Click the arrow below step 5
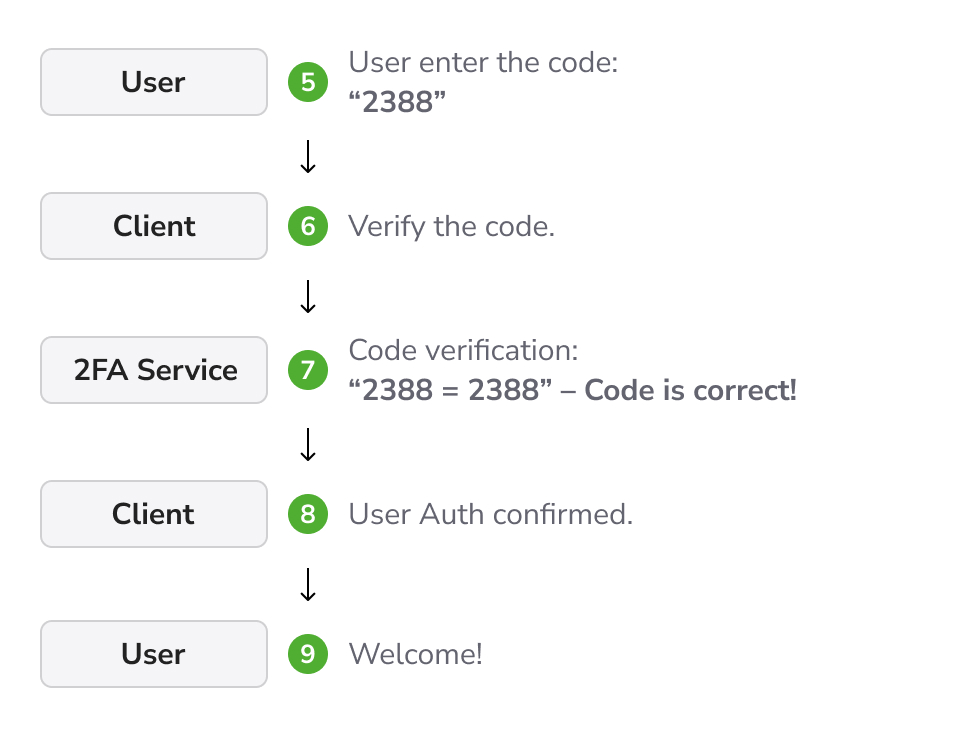 (x=308, y=157)
